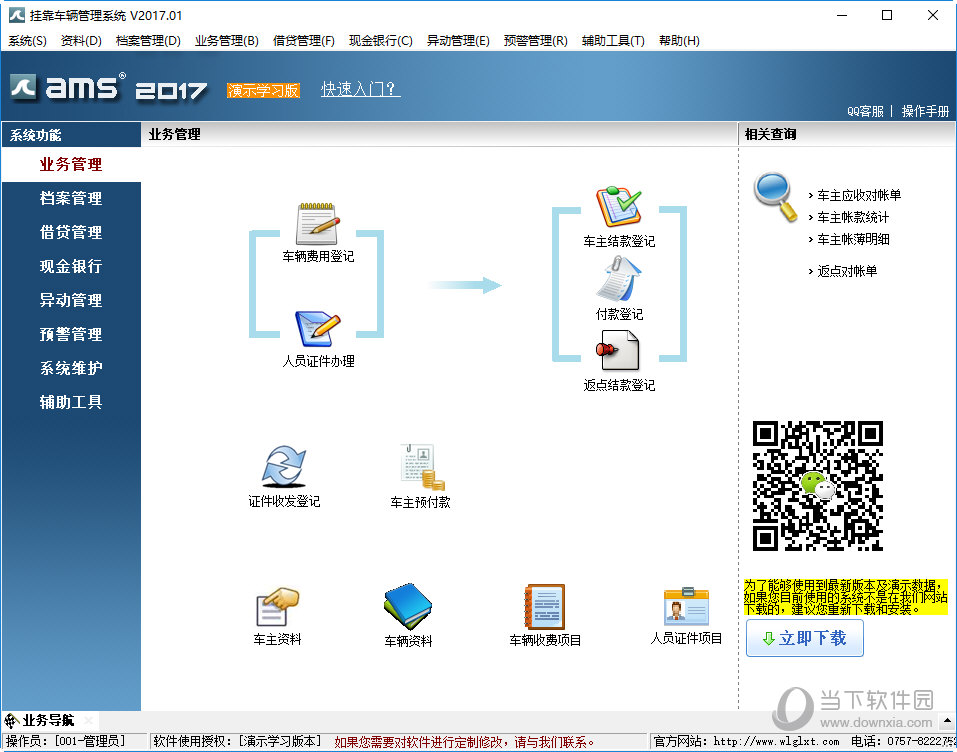Open the 车主应收对帐单 query
The width and height of the screenshot is (957, 752).
[x=859, y=195]
